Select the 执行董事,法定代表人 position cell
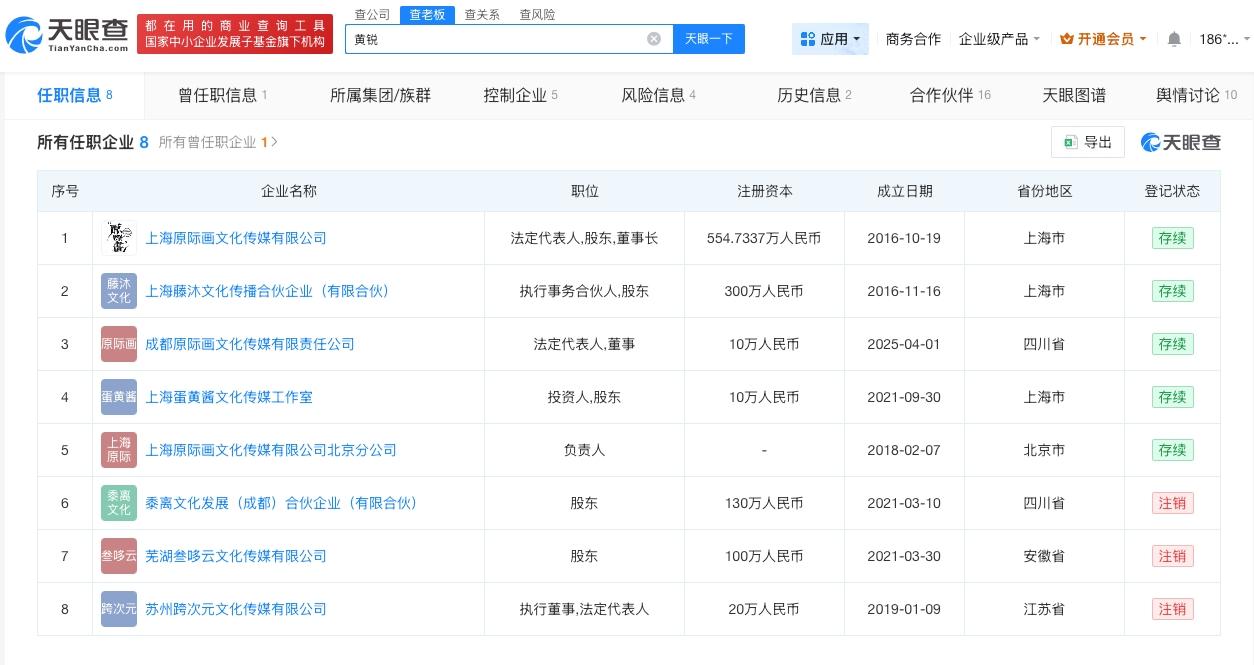The height and width of the screenshot is (665, 1254). click(x=584, y=609)
